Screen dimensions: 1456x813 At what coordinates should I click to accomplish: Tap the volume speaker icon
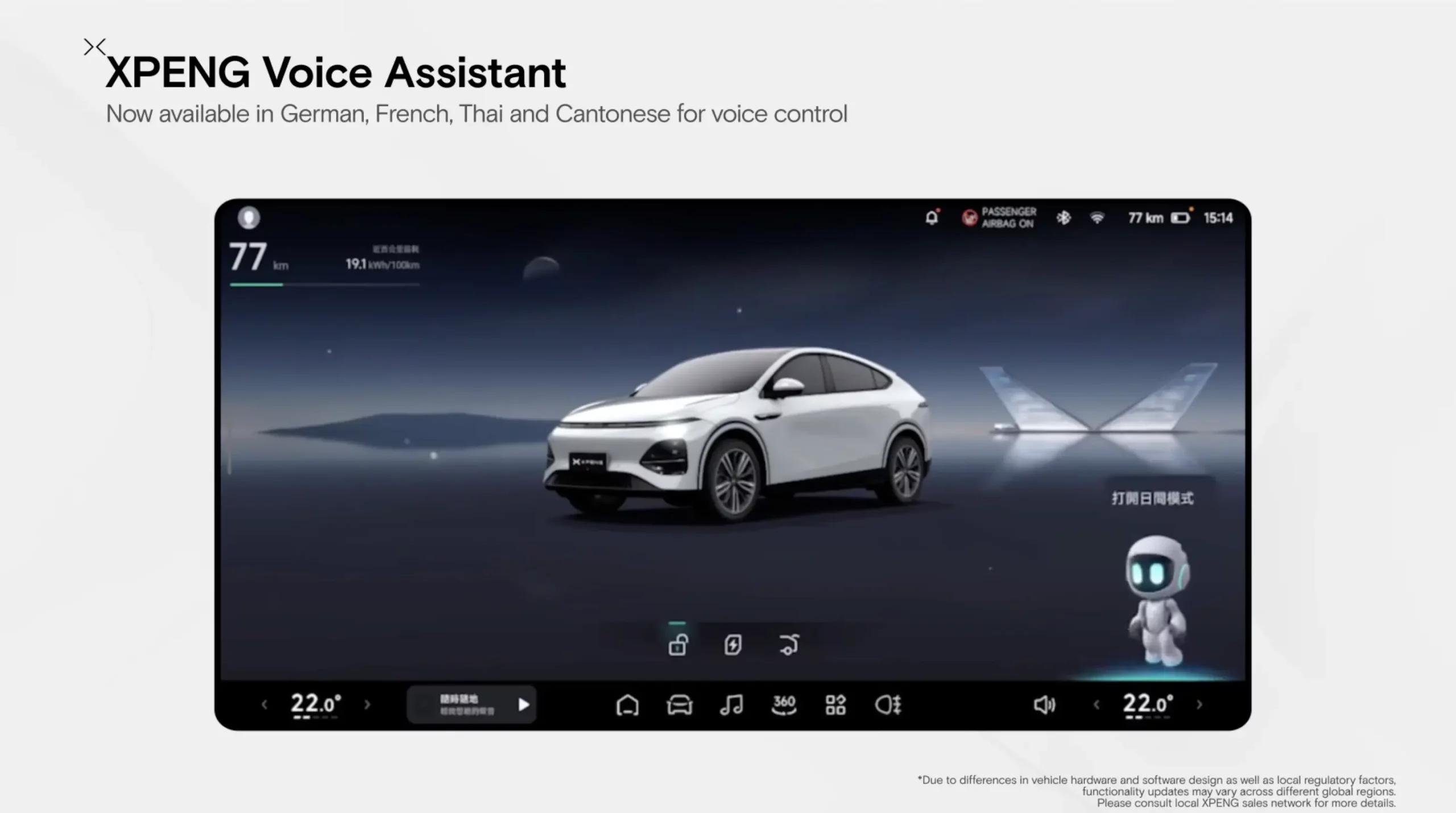pyautogui.click(x=1044, y=705)
